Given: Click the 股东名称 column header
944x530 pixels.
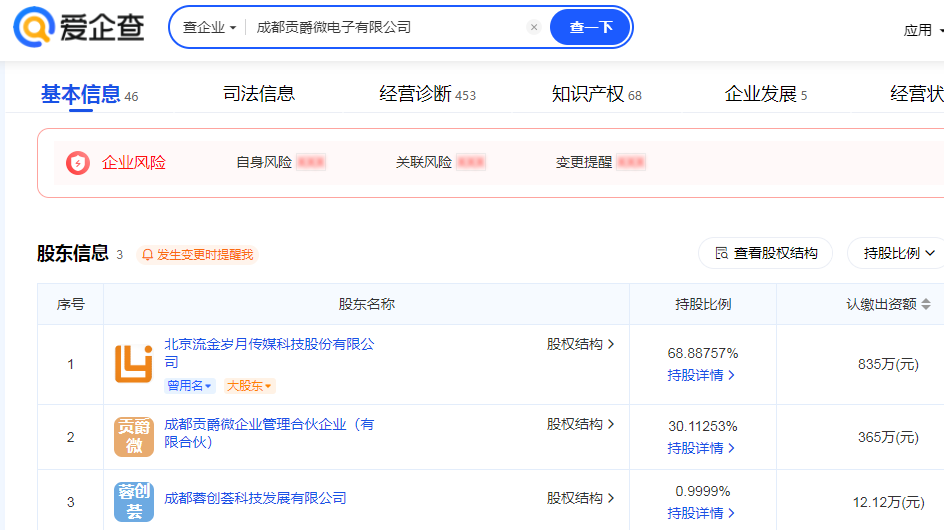Looking at the screenshot, I should click(366, 304).
